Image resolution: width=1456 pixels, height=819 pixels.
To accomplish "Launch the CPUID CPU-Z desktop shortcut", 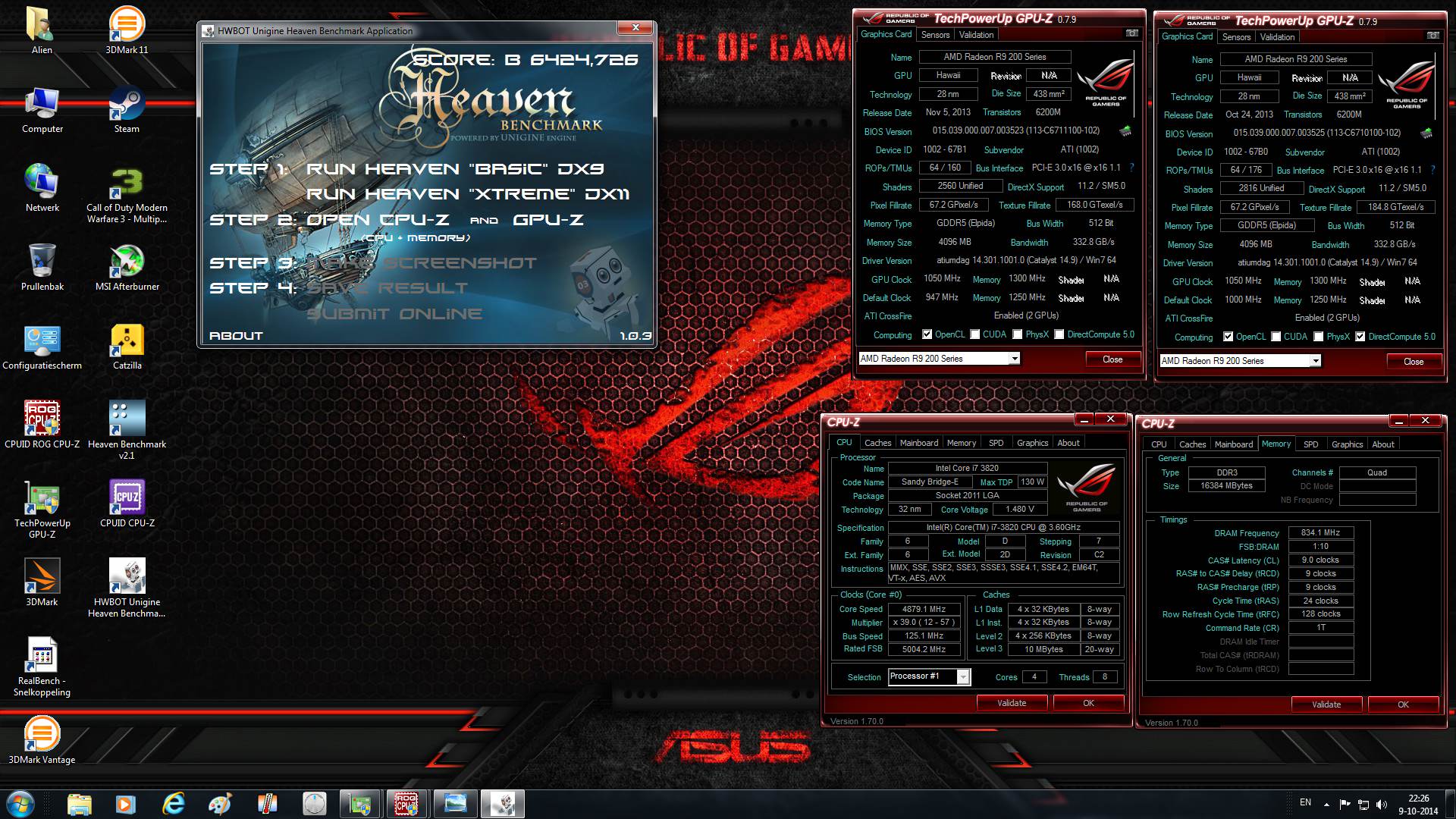I will 127,504.
